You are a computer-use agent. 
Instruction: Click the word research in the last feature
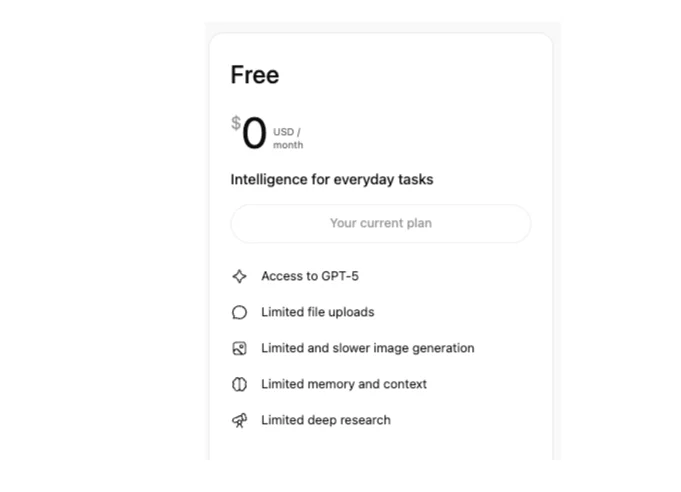pyautogui.click(x=364, y=420)
